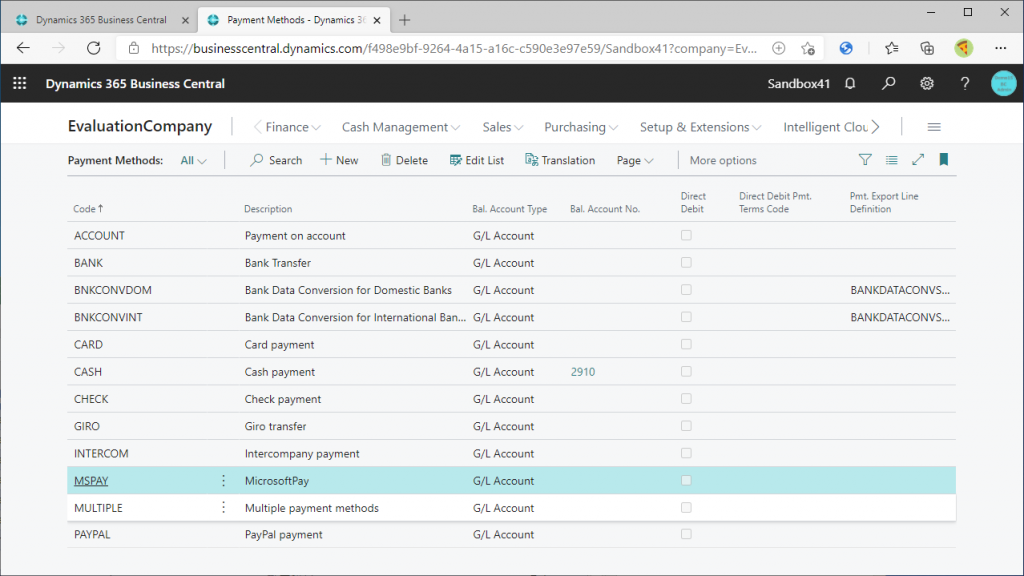Open the hamburger navigation menu
The image size is (1024, 576).
[x=934, y=127]
